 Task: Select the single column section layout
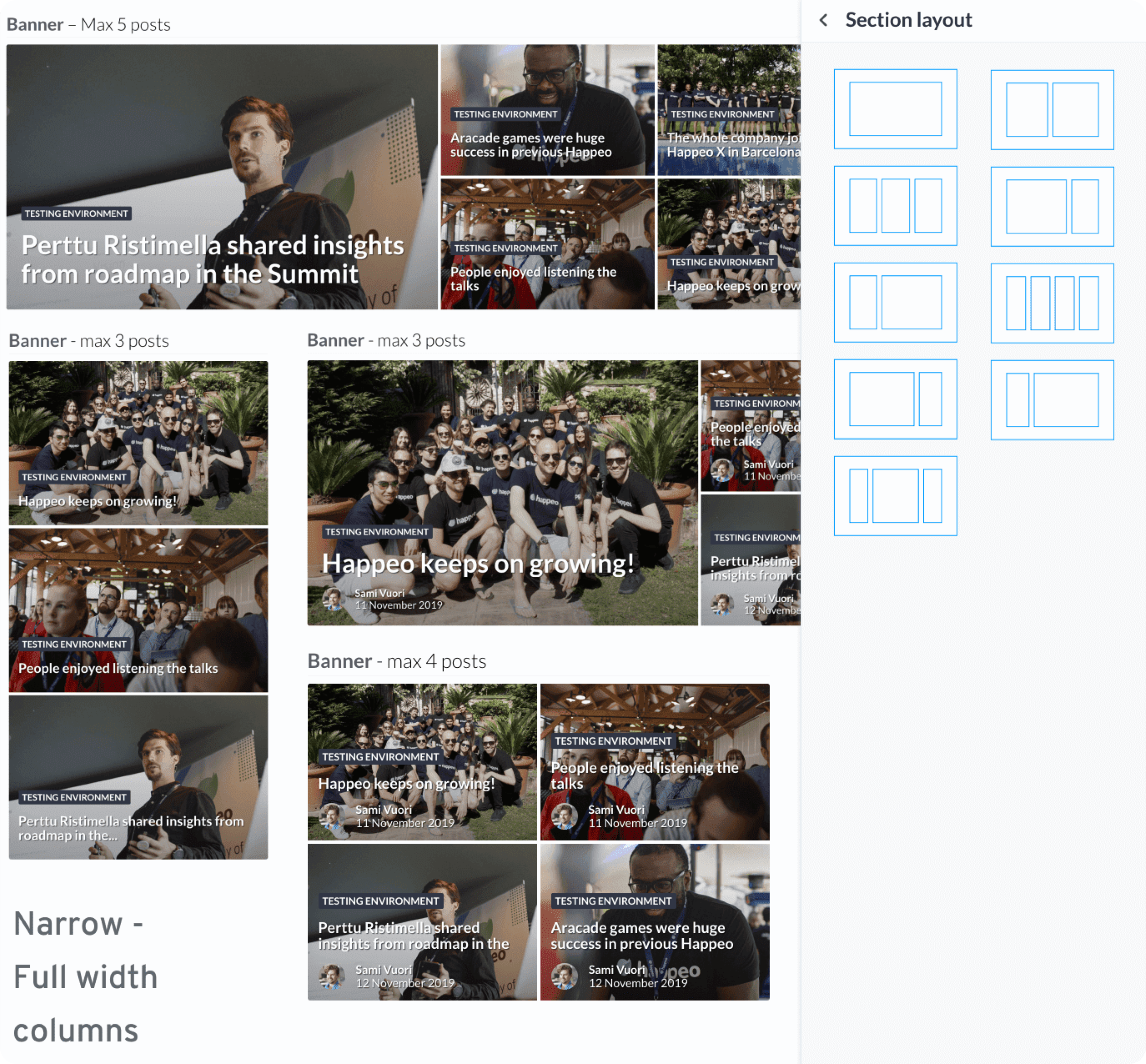(x=895, y=109)
